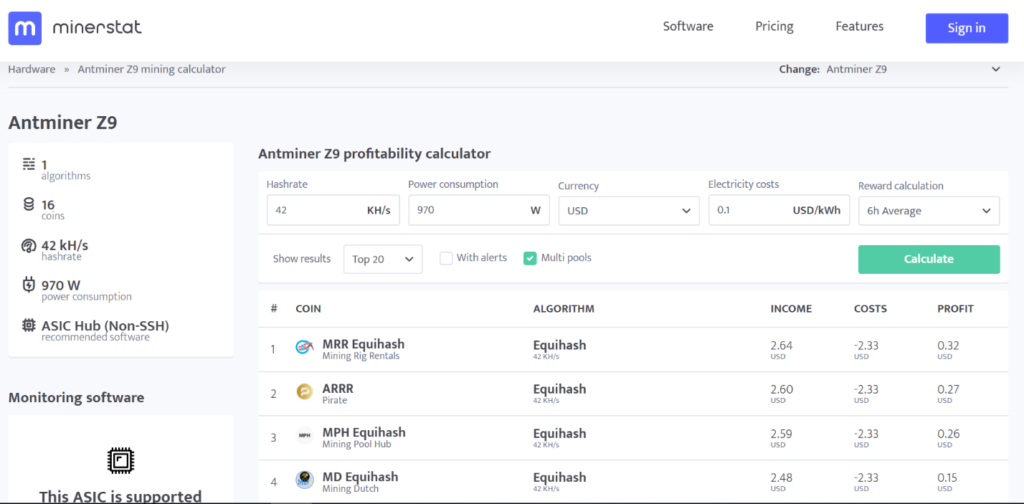1024x504 pixels.
Task: Click the ALGORITHM column header
Action: [564, 309]
